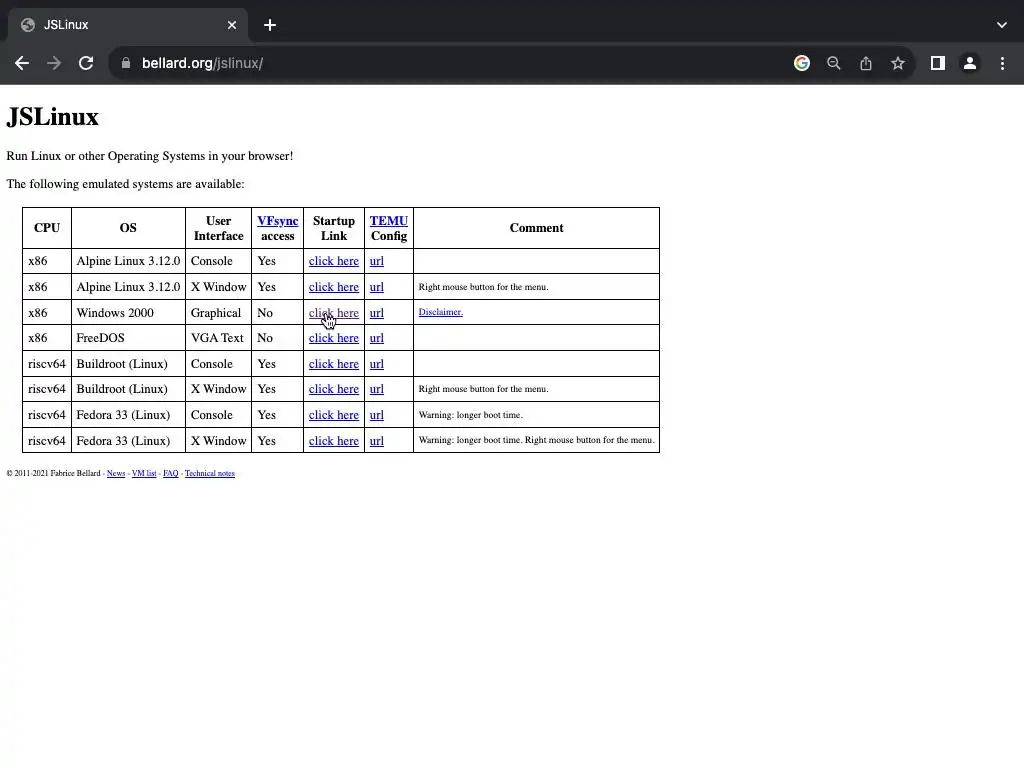Start Fedora 33 Console via click here
Viewport: 1024px width, 768px height.
coord(334,415)
